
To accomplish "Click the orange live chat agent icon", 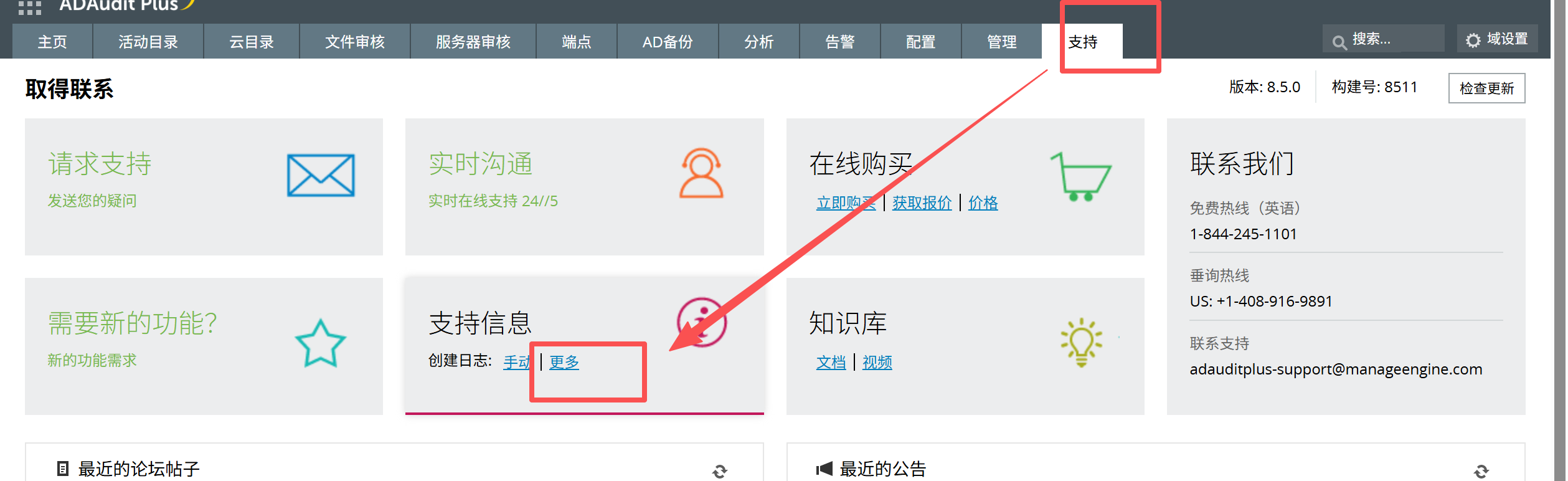I will (x=701, y=173).
